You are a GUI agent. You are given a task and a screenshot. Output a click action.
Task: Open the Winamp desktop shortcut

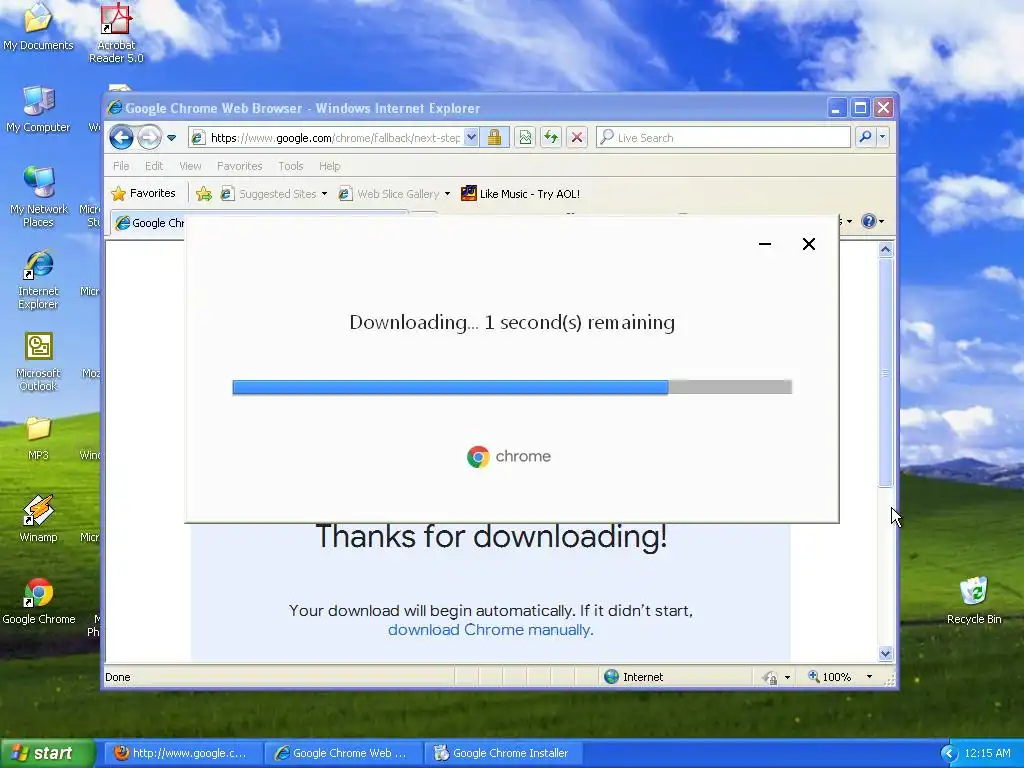pyautogui.click(x=38, y=519)
